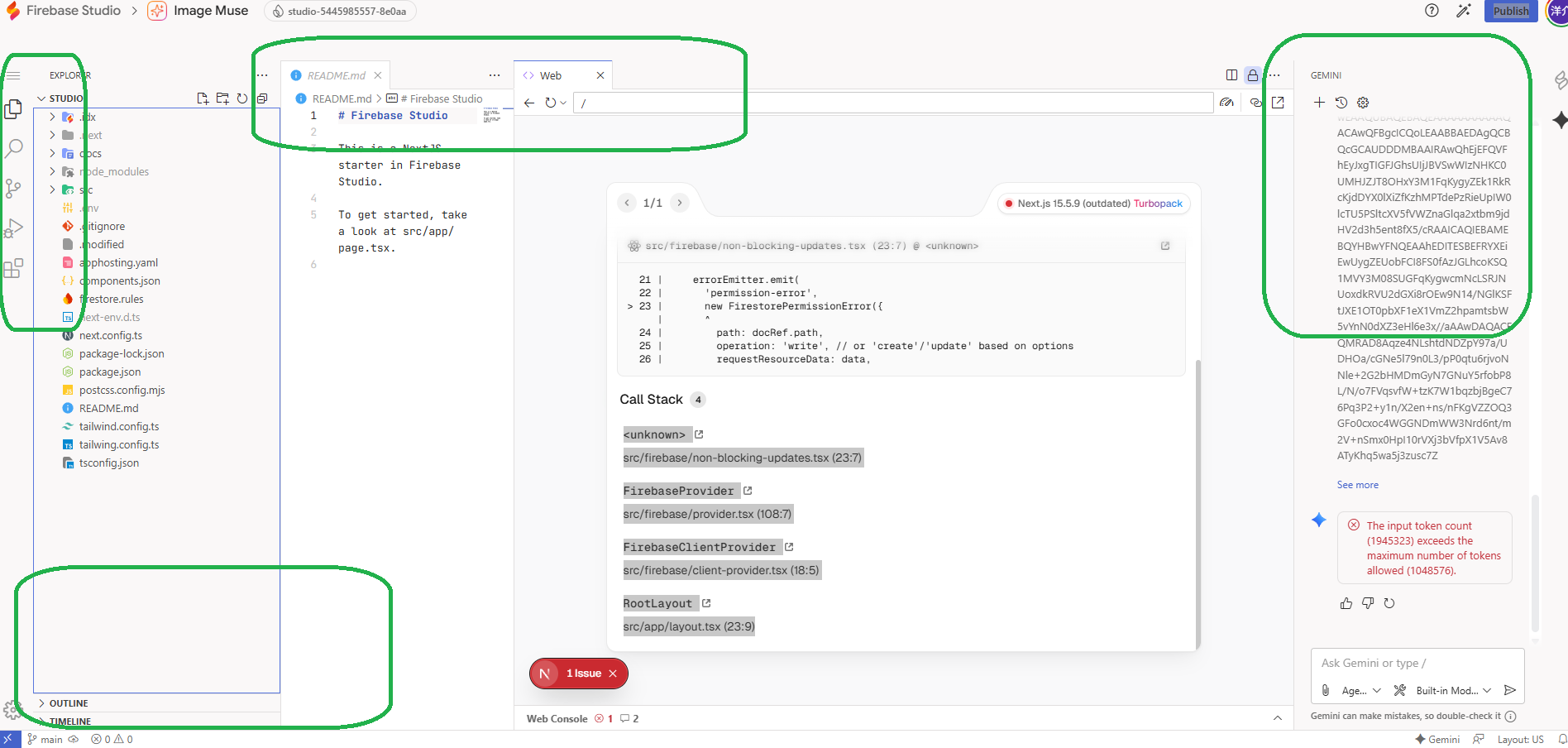Open Gemini settings gear

click(1363, 103)
